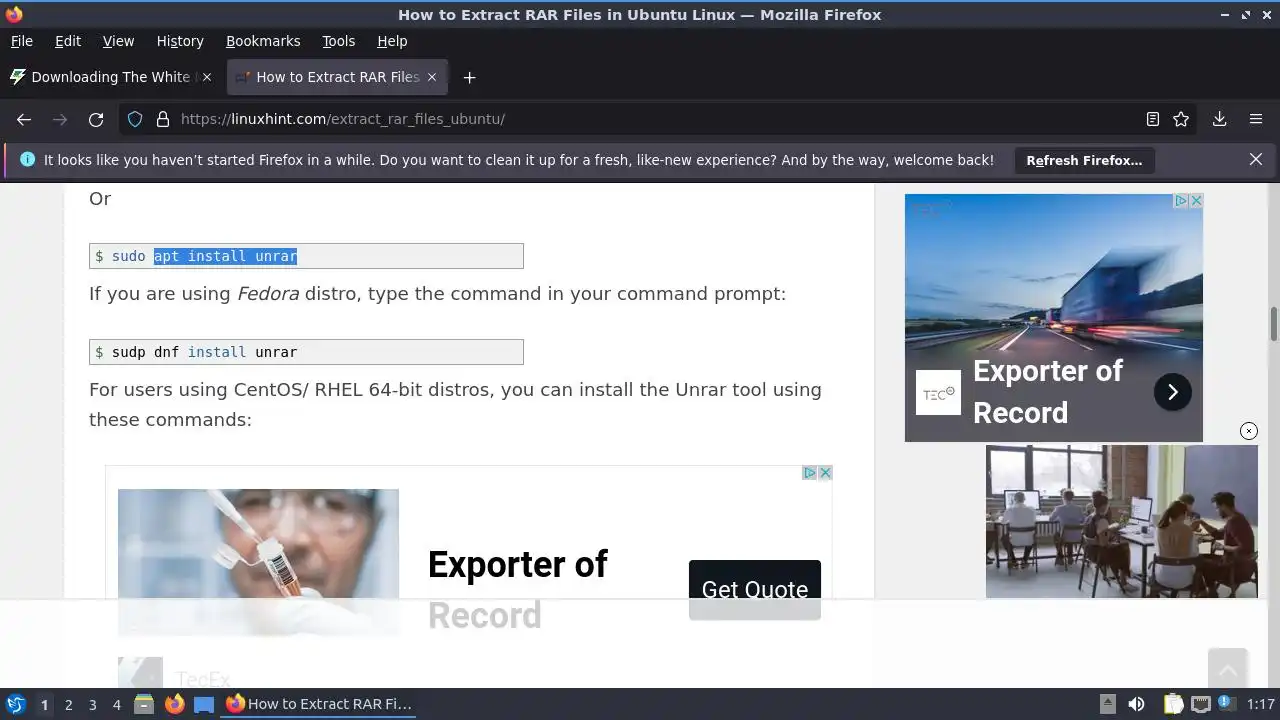The width and height of the screenshot is (1280, 720).
Task: Open network status tray icon
Action: pyautogui.click(x=1201, y=704)
